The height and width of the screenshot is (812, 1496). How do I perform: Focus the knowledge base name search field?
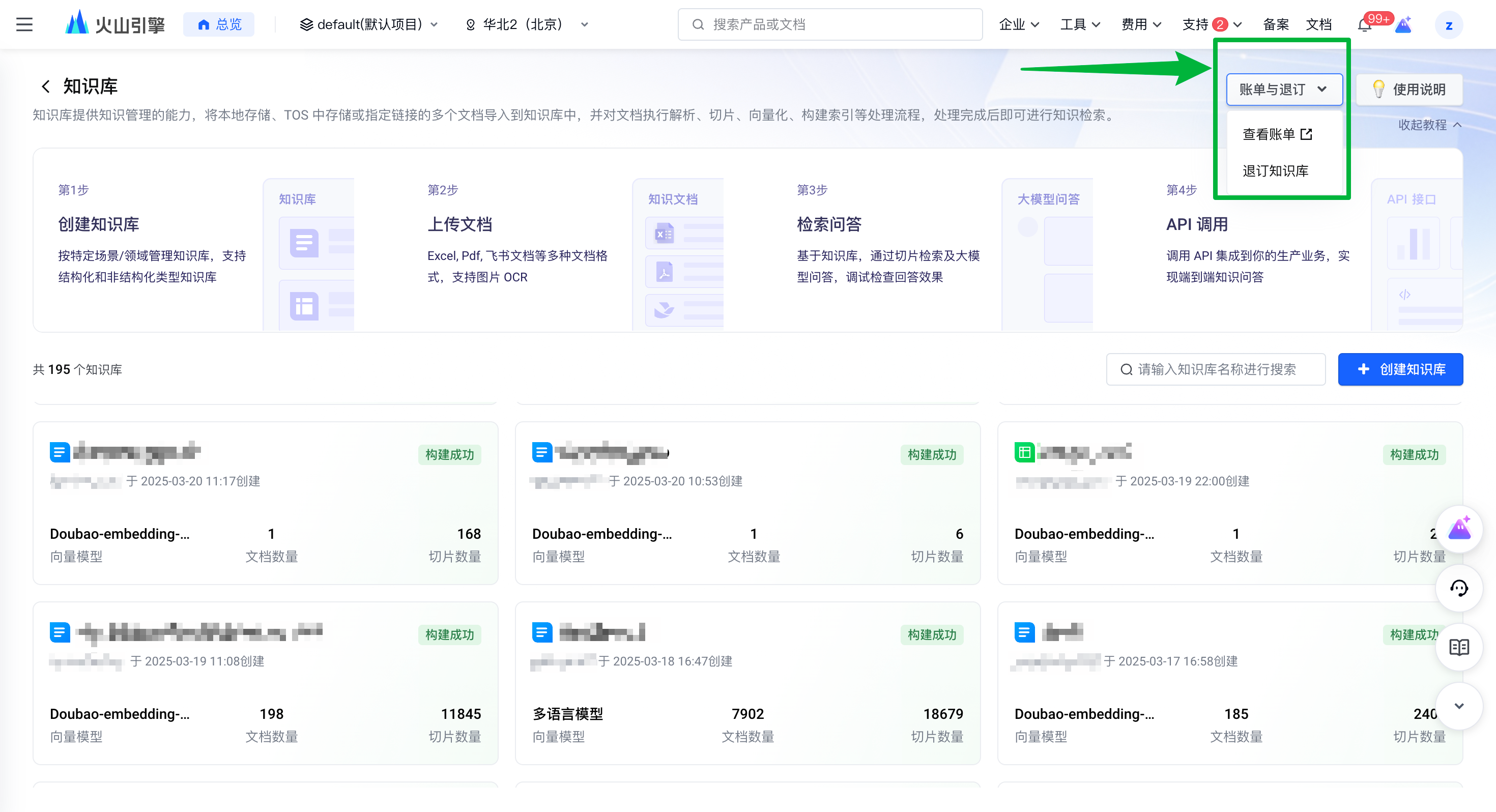[x=1216, y=369]
